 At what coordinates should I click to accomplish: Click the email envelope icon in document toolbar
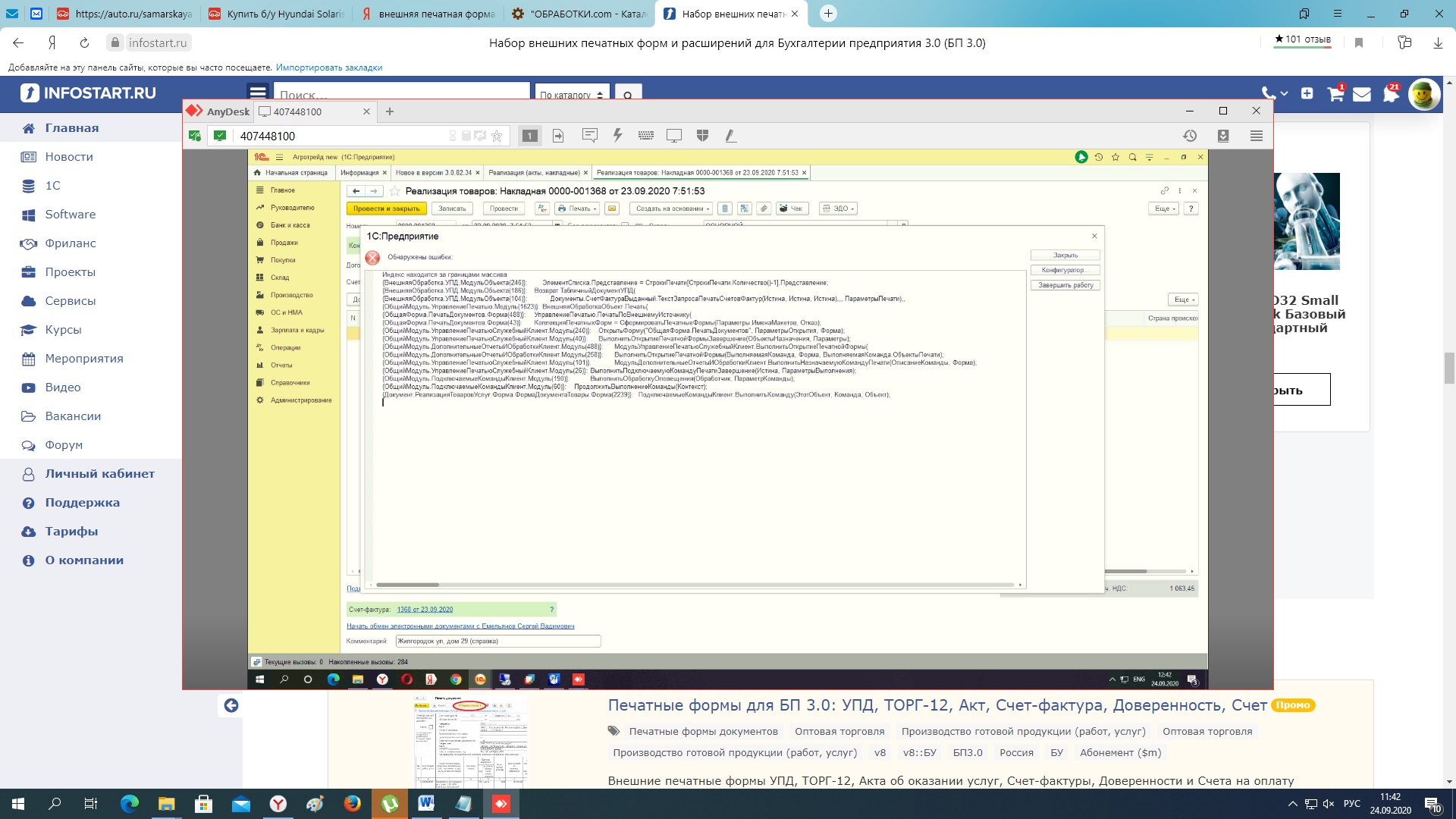(612, 209)
